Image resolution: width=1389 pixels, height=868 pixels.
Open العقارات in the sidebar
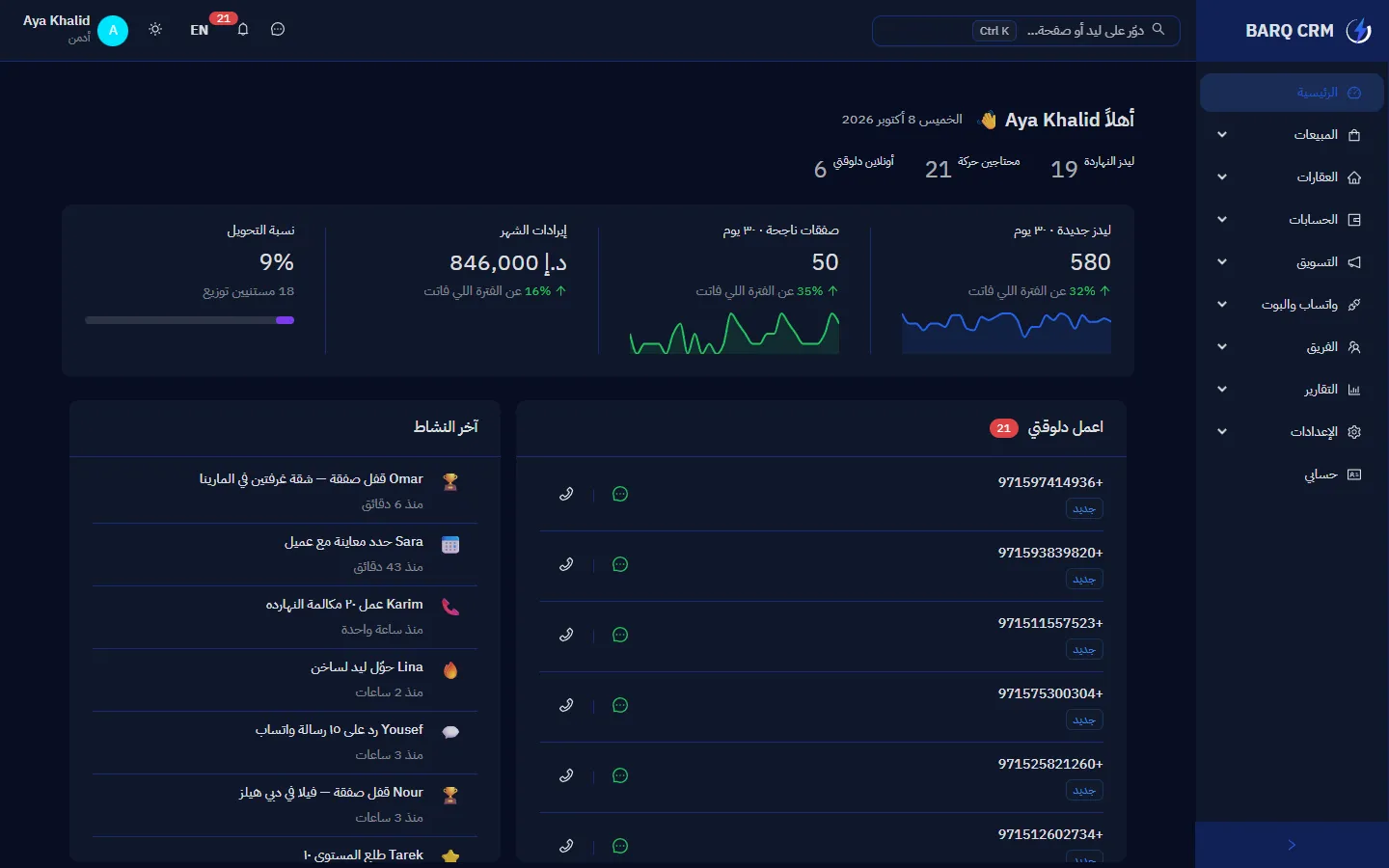coord(1292,177)
